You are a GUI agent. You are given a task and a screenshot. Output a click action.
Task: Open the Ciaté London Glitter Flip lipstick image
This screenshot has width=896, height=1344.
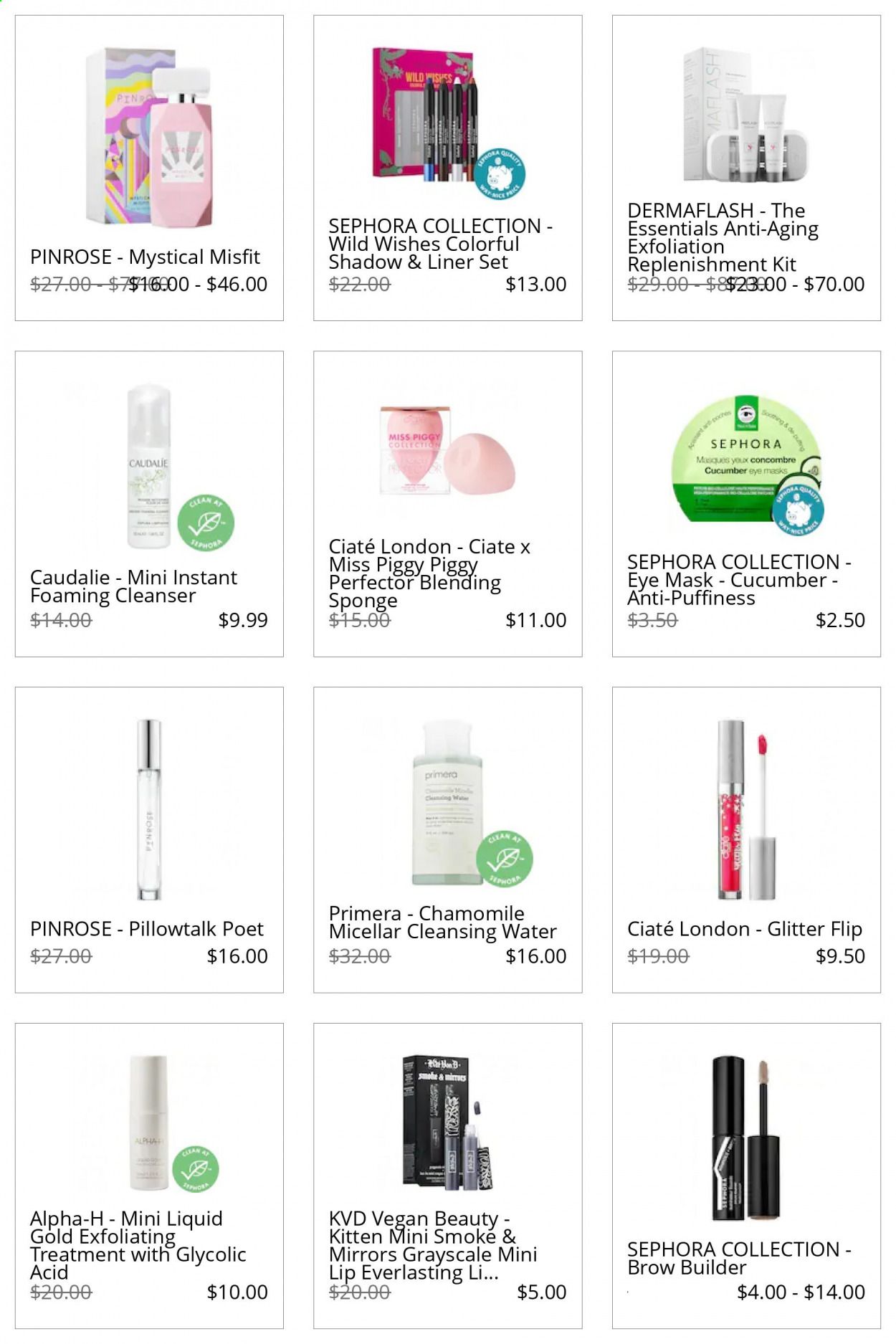[x=747, y=809]
